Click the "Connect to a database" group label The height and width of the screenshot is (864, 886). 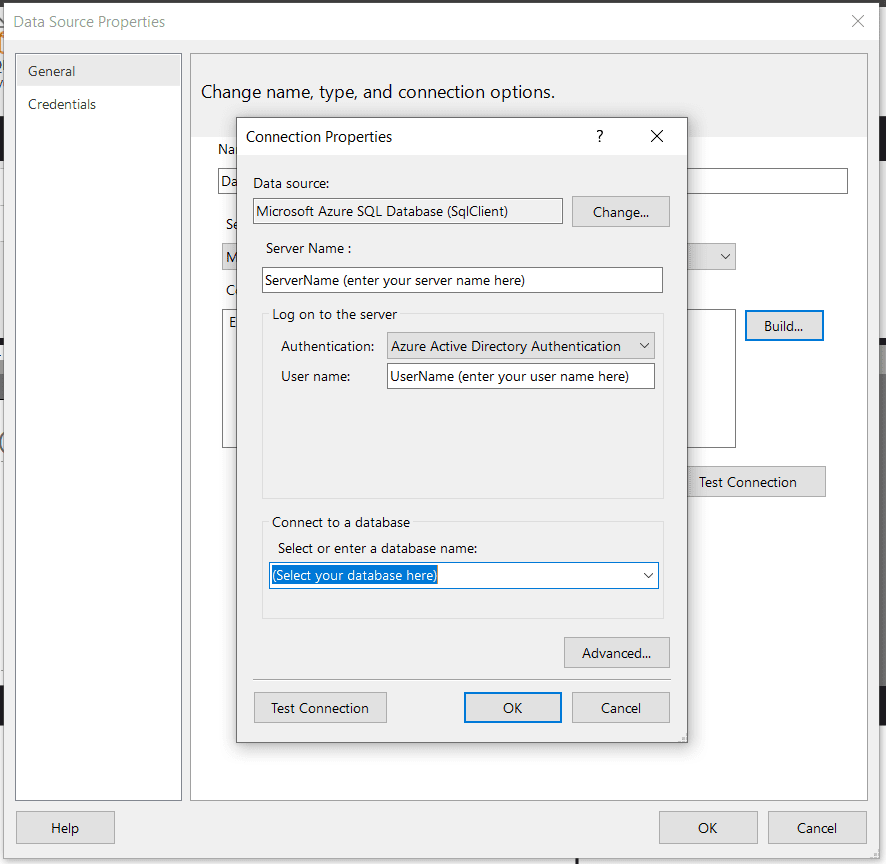click(341, 522)
